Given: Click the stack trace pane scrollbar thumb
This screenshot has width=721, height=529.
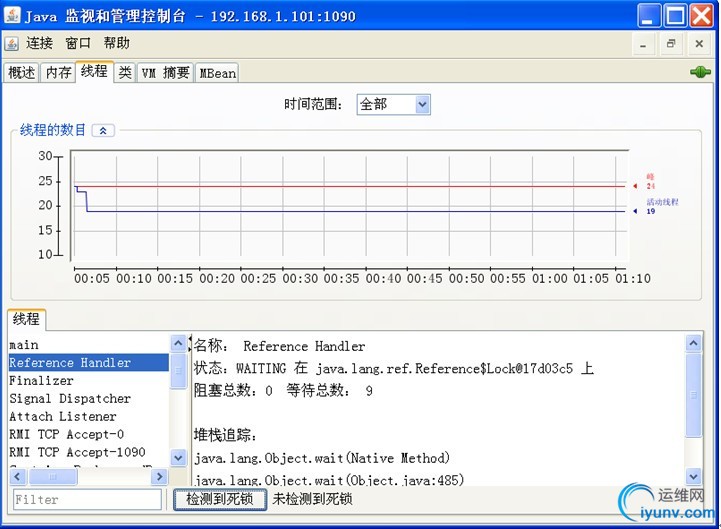Looking at the screenshot, I should click(693, 395).
